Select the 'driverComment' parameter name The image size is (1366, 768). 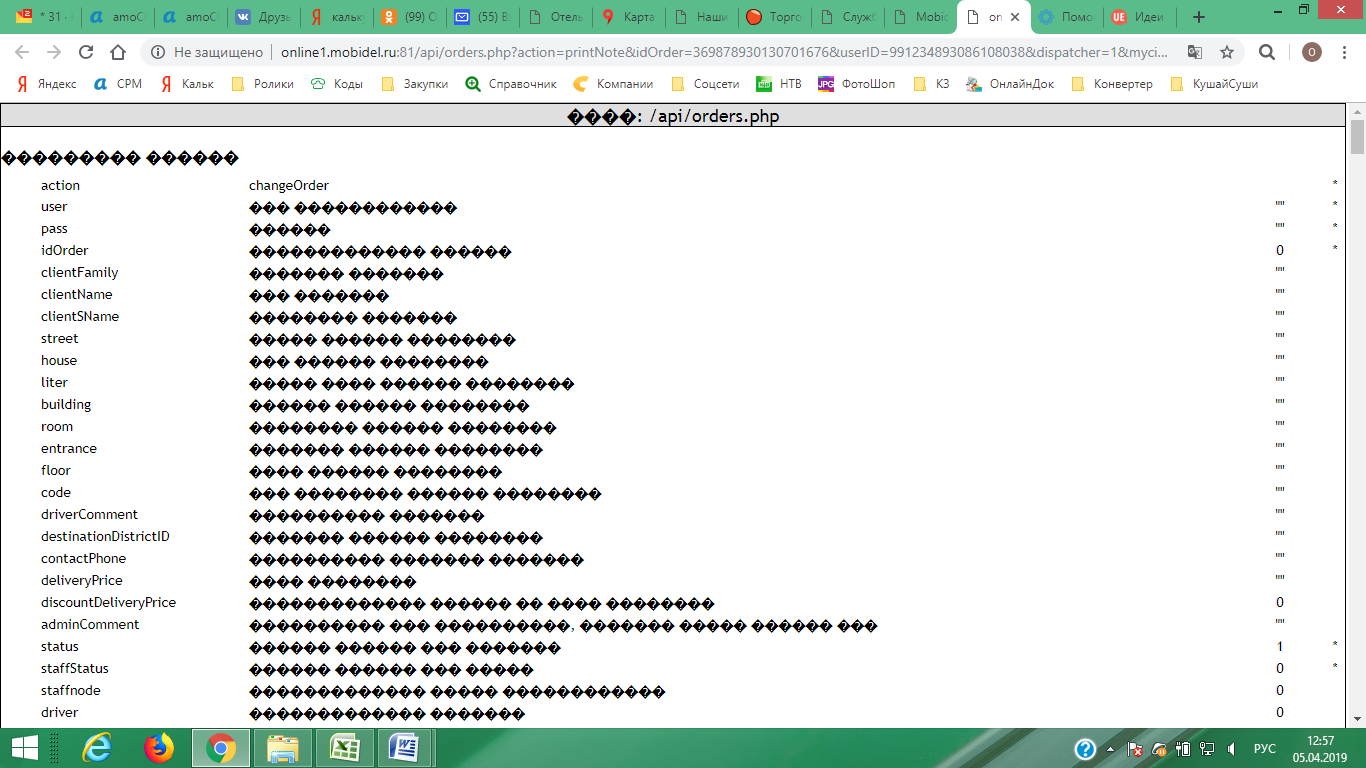pos(89,515)
